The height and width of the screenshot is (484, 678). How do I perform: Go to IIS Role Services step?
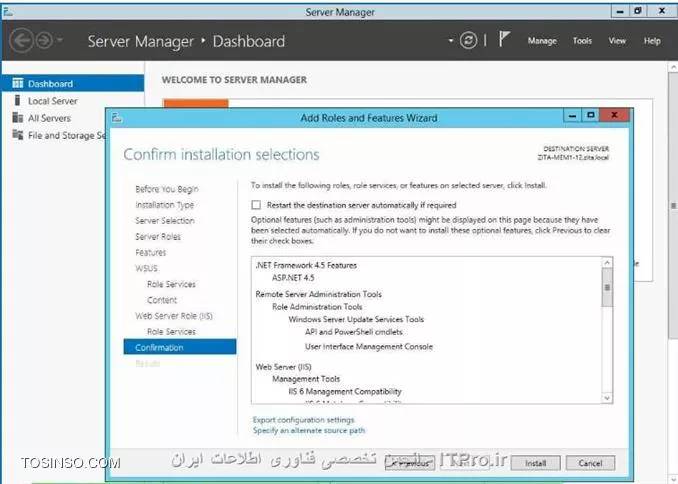coord(171,332)
